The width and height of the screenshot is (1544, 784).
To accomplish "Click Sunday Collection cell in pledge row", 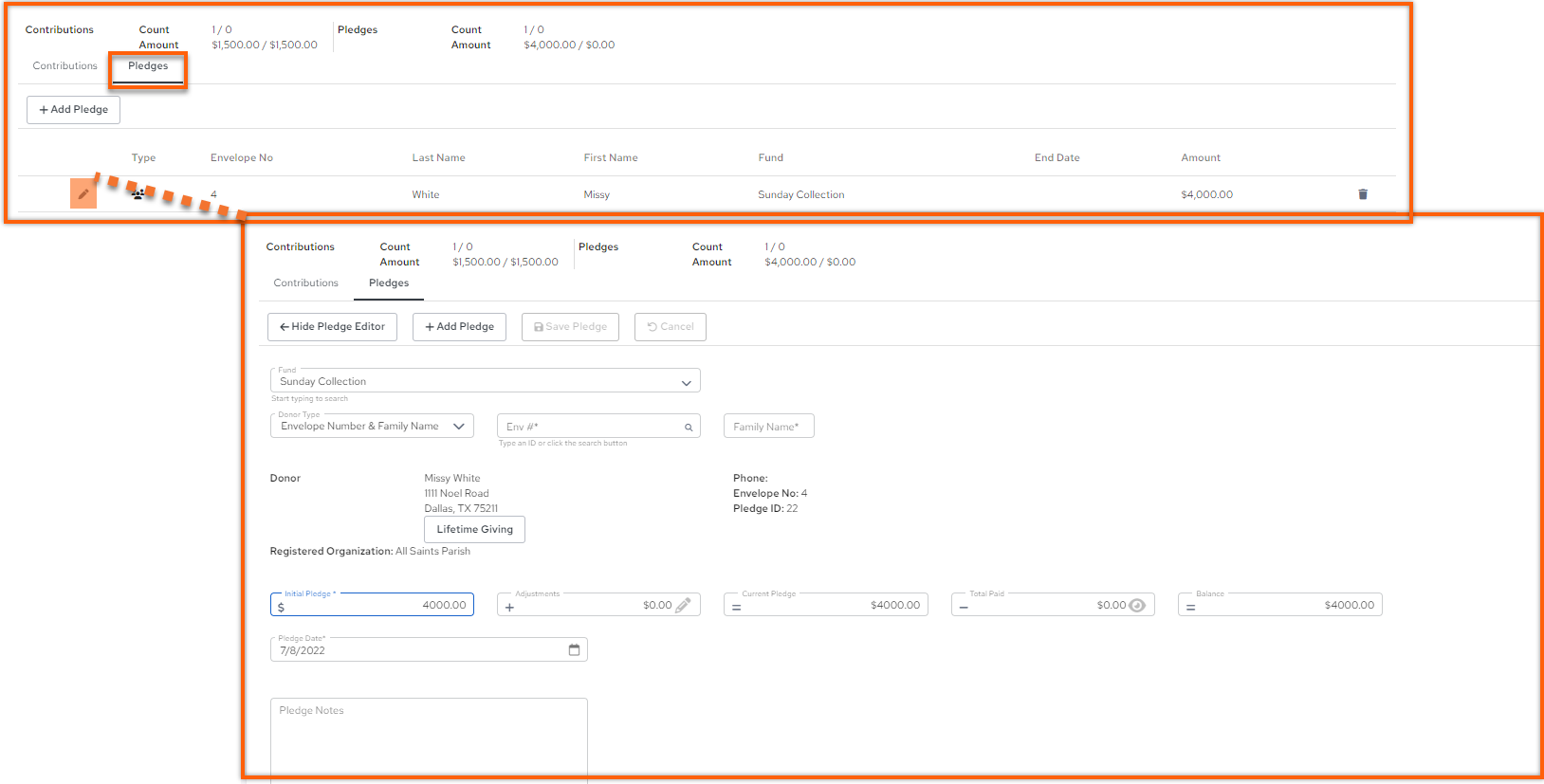I will coord(800,194).
